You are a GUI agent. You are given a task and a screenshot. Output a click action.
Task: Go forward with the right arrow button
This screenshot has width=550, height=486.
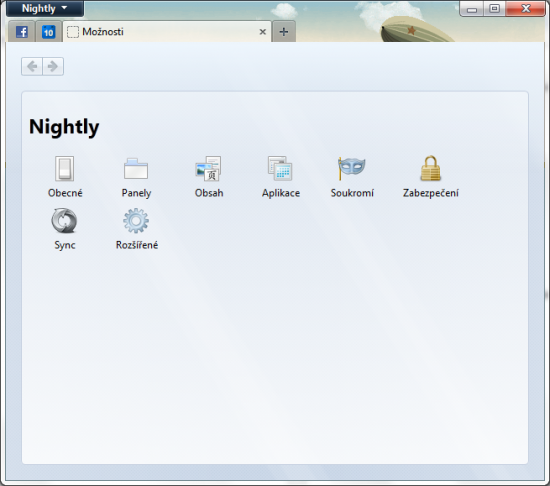(x=53, y=66)
